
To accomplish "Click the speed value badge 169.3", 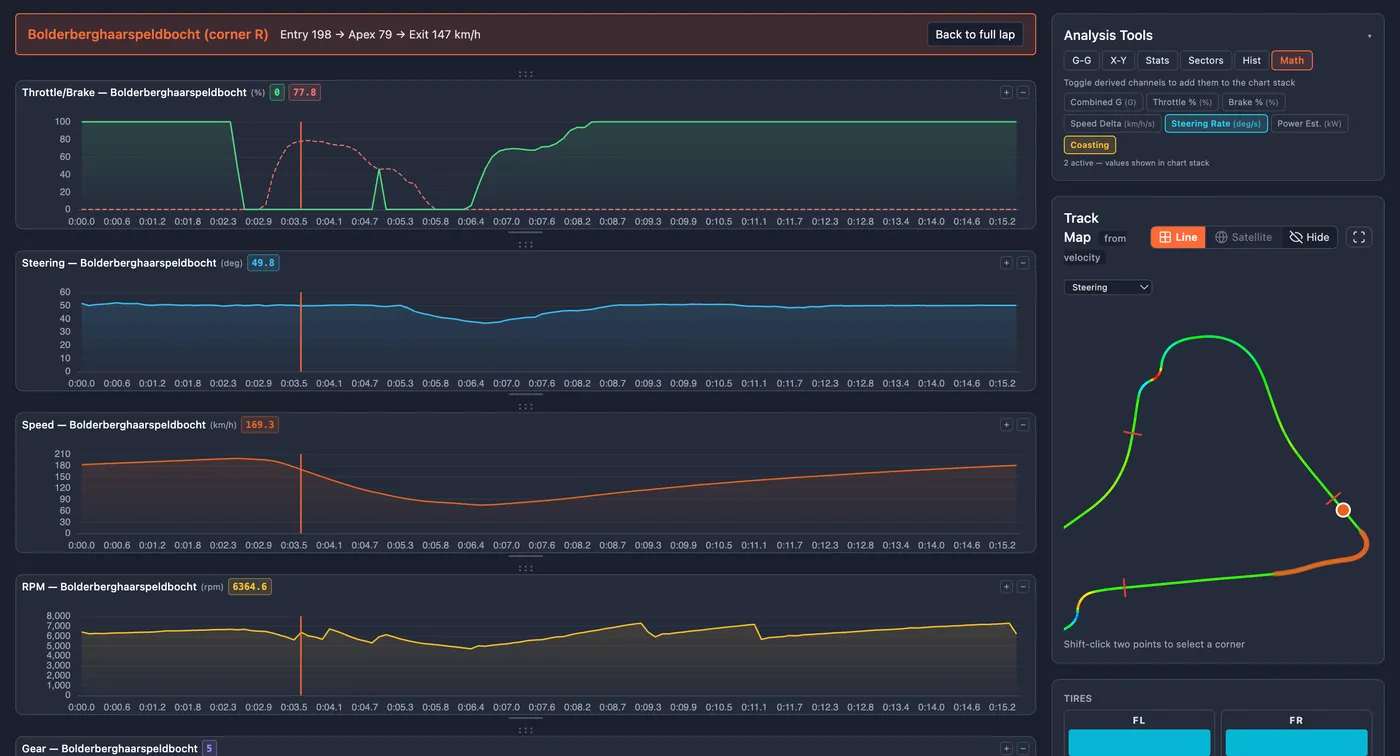I will pyautogui.click(x=259, y=425).
